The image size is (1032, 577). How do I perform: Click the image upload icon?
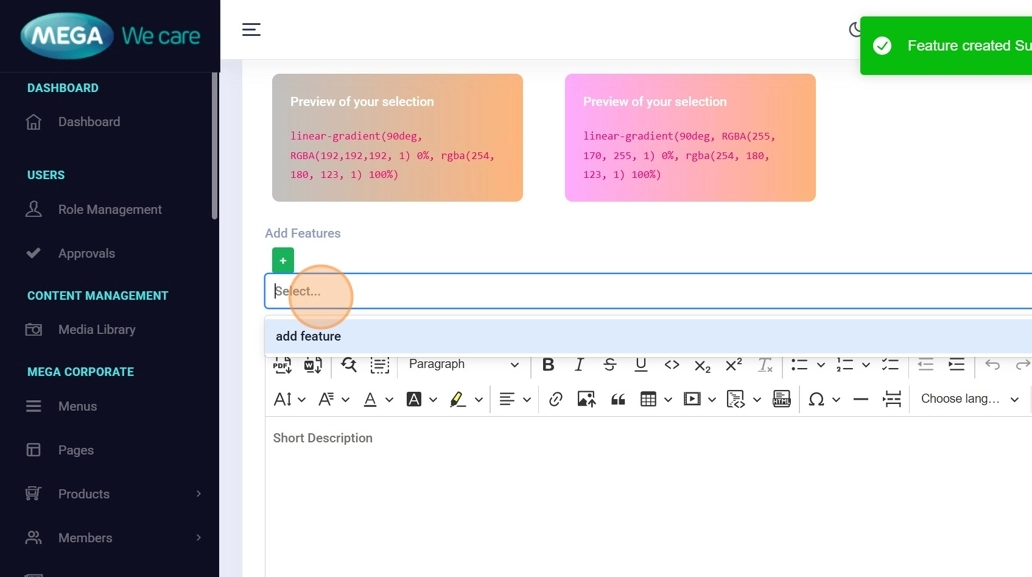(x=586, y=399)
